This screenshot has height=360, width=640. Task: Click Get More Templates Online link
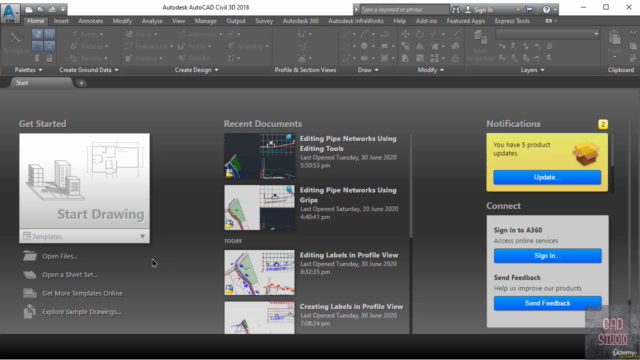click(x=82, y=293)
